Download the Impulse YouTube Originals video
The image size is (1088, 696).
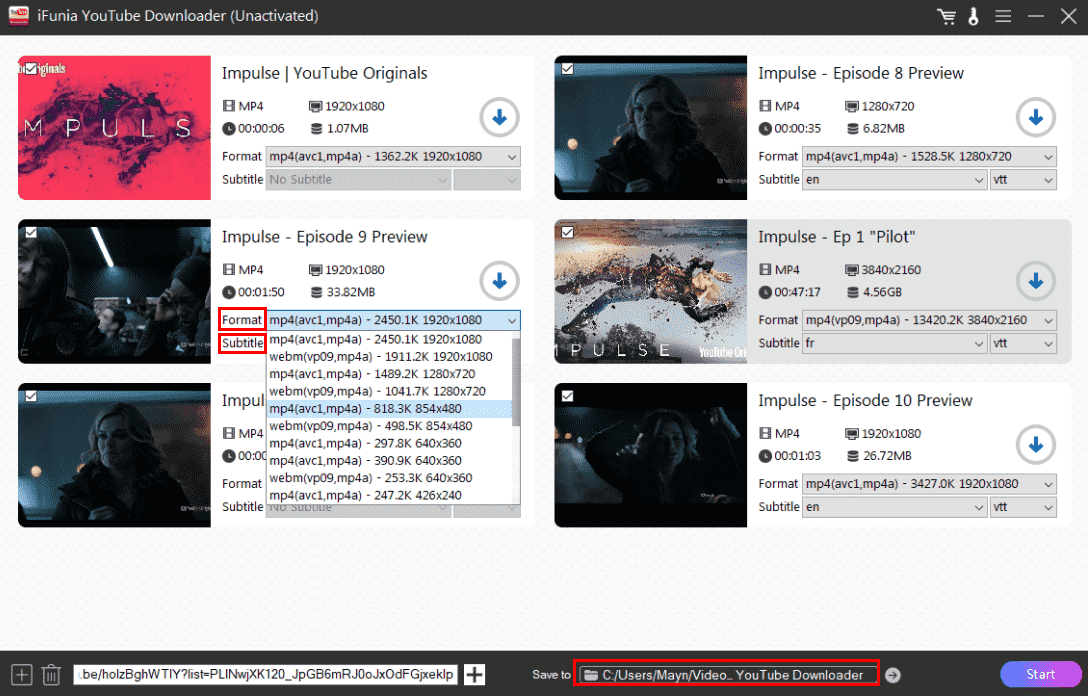pyautogui.click(x=499, y=117)
